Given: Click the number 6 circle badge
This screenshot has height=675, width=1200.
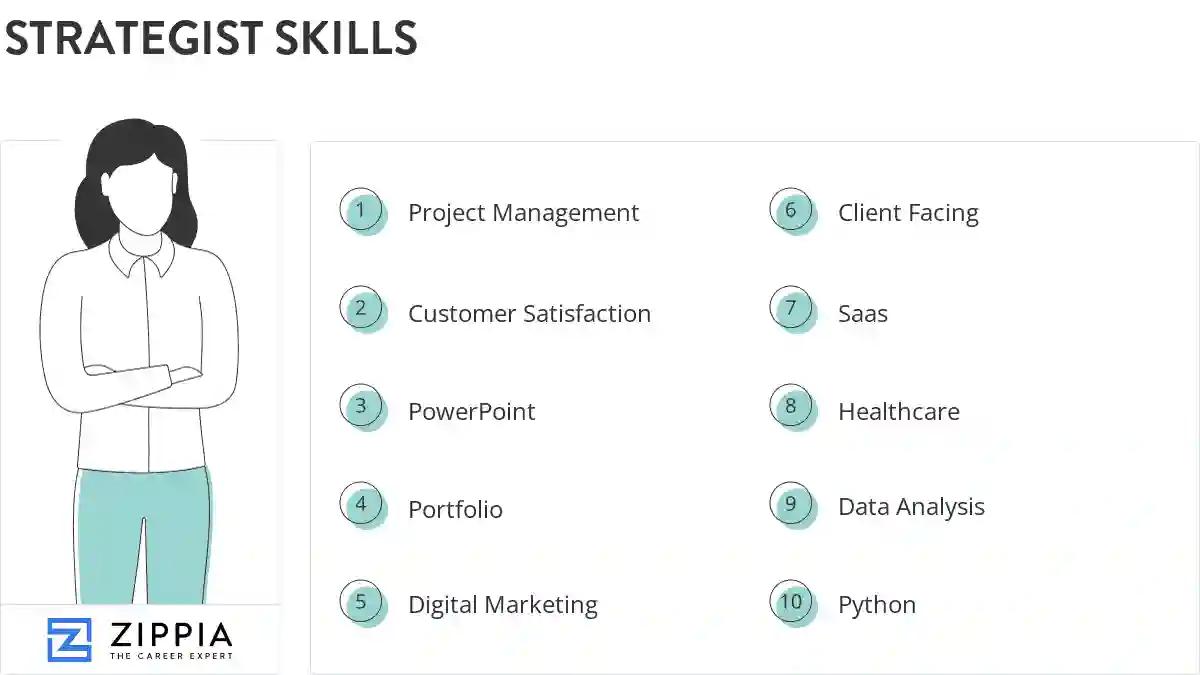Looking at the screenshot, I should tap(791, 211).
